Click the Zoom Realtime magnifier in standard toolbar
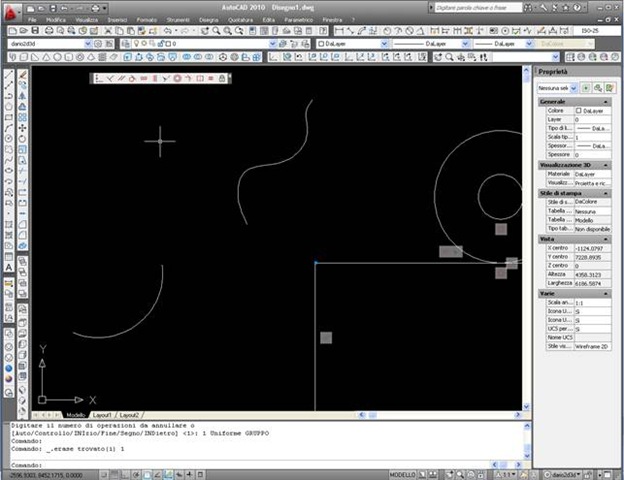Viewport: 624px width, 480px height. click(216, 31)
